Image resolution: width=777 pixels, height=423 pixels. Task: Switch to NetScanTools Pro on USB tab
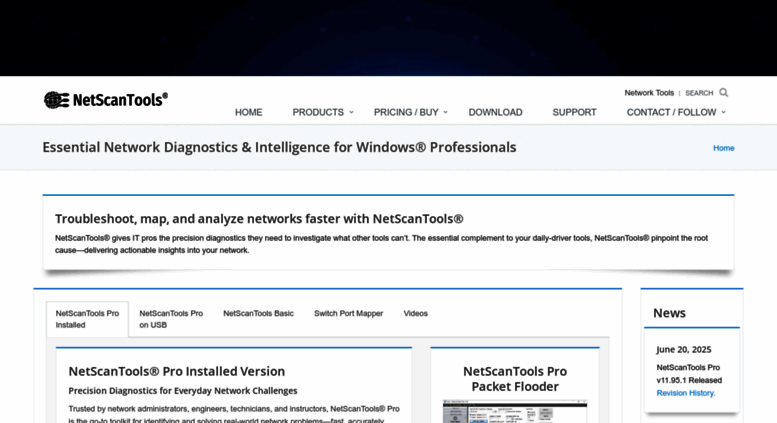point(171,319)
